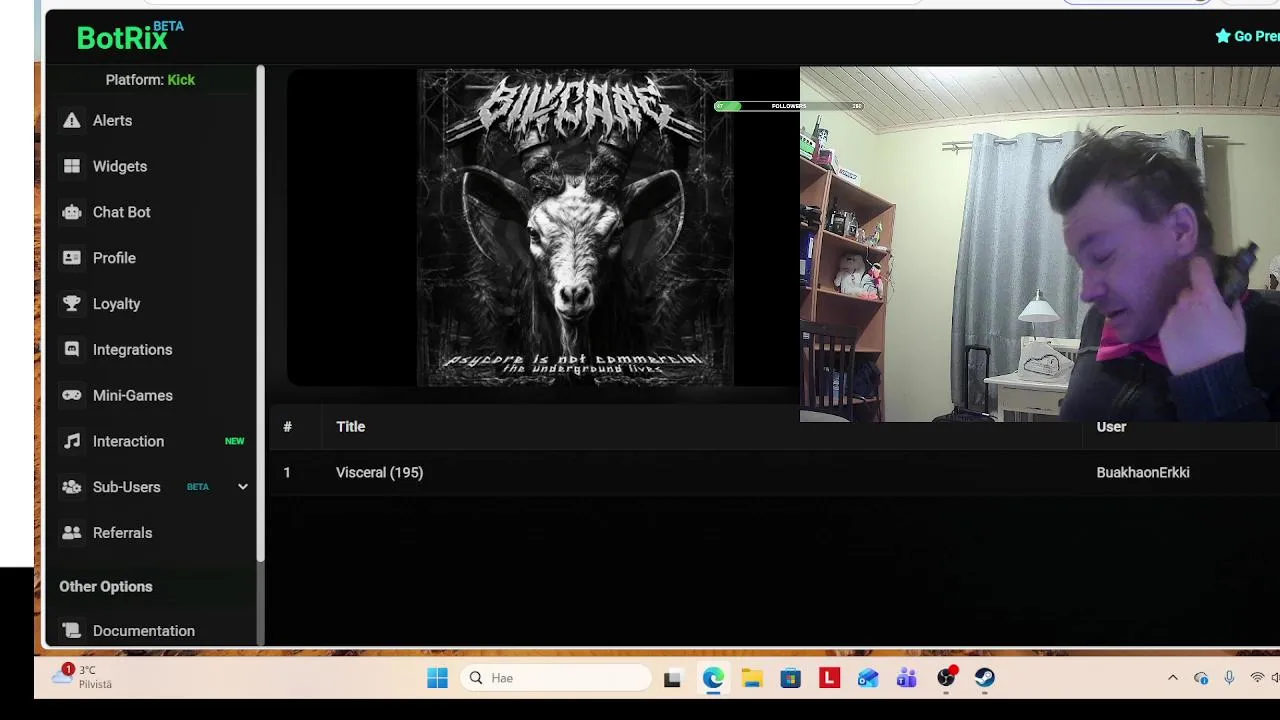The height and width of the screenshot is (720, 1280).
Task: Open Chat Bot robot icon
Action: click(71, 212)
